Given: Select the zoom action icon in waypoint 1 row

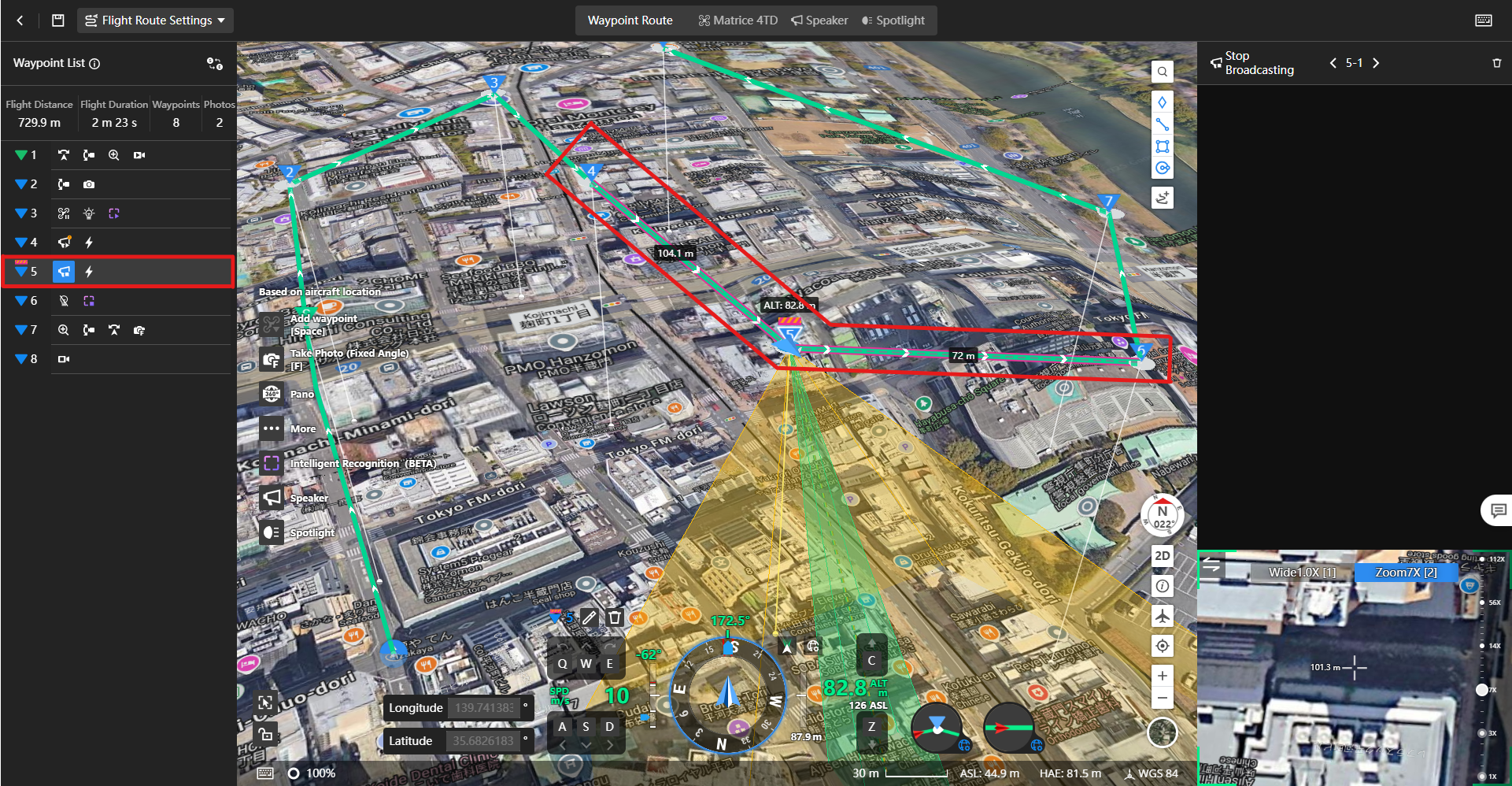Looking at the screenshot, I should click(114, 155).
